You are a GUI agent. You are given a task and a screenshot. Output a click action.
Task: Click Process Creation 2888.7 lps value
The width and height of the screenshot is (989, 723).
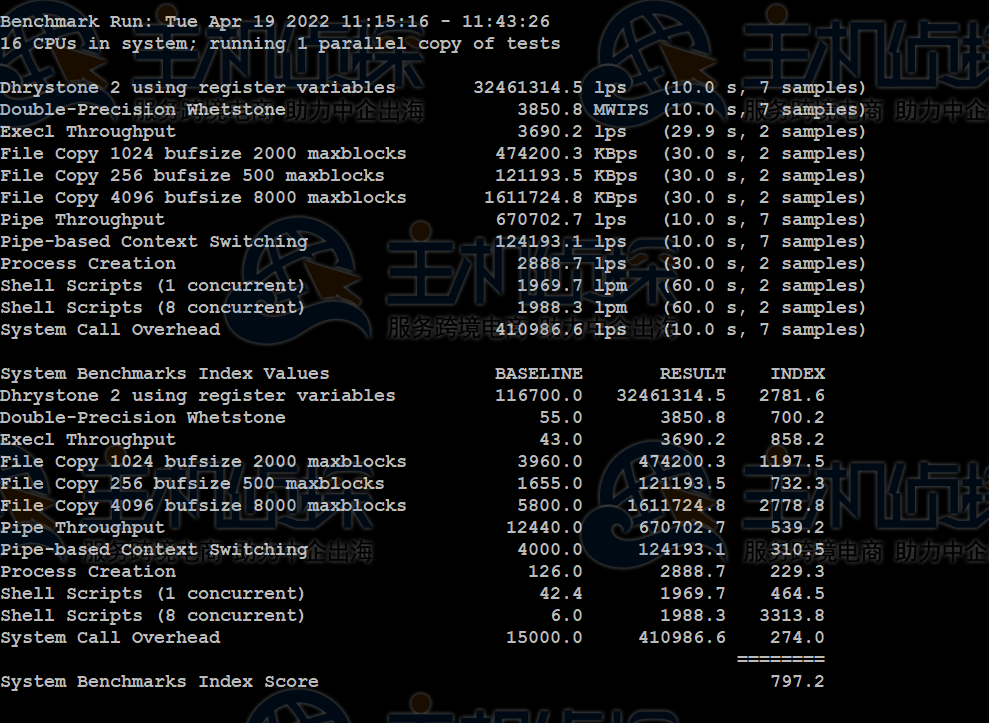(571, 264)
